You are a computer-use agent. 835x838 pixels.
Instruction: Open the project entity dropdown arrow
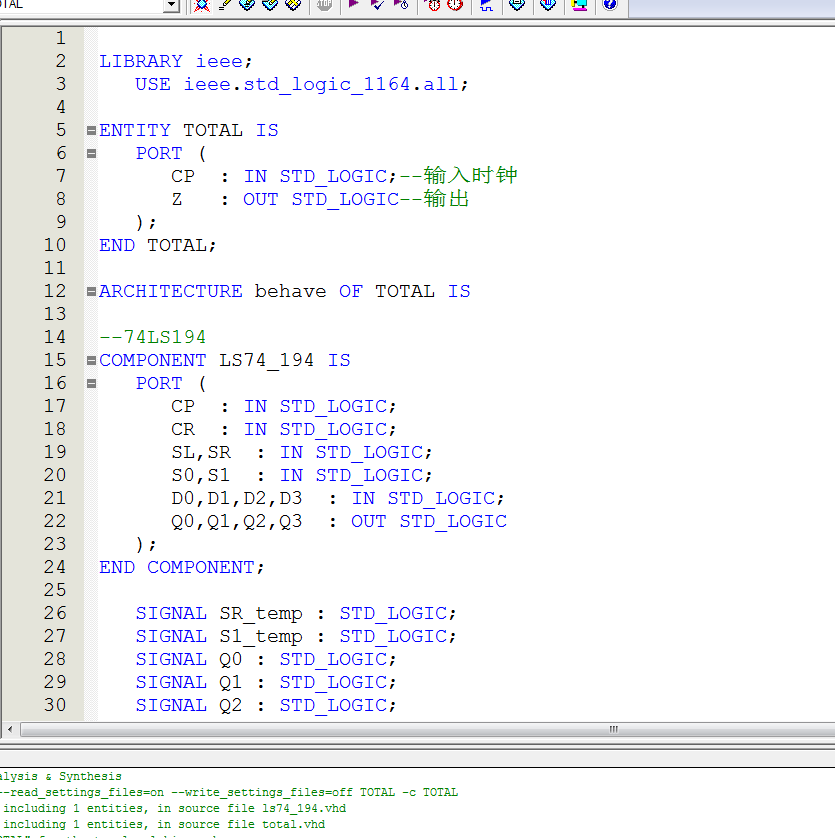click(171, 5)
